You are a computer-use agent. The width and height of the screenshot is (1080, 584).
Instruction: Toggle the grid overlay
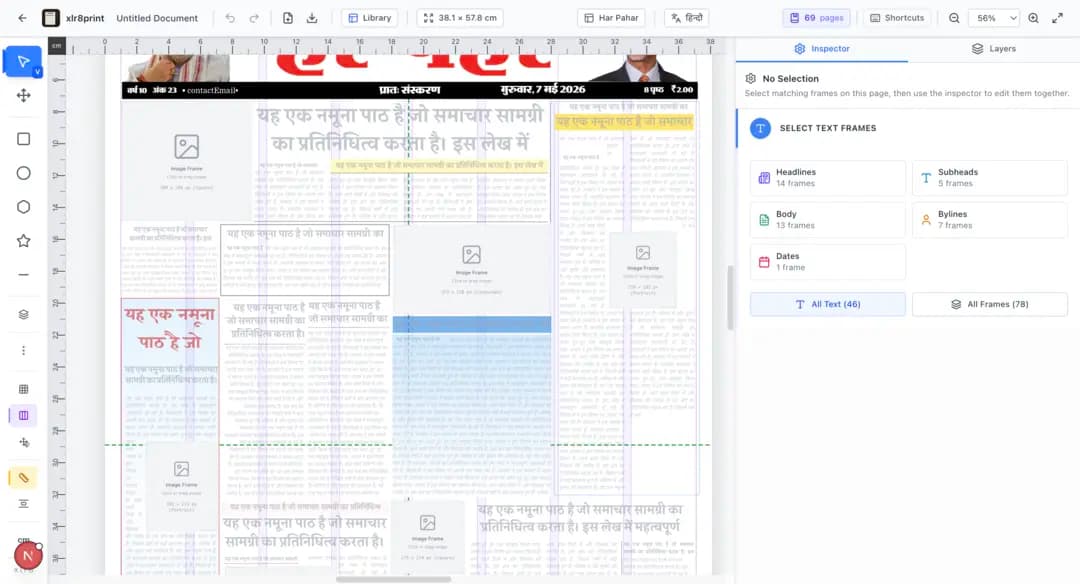pos(23,389)
